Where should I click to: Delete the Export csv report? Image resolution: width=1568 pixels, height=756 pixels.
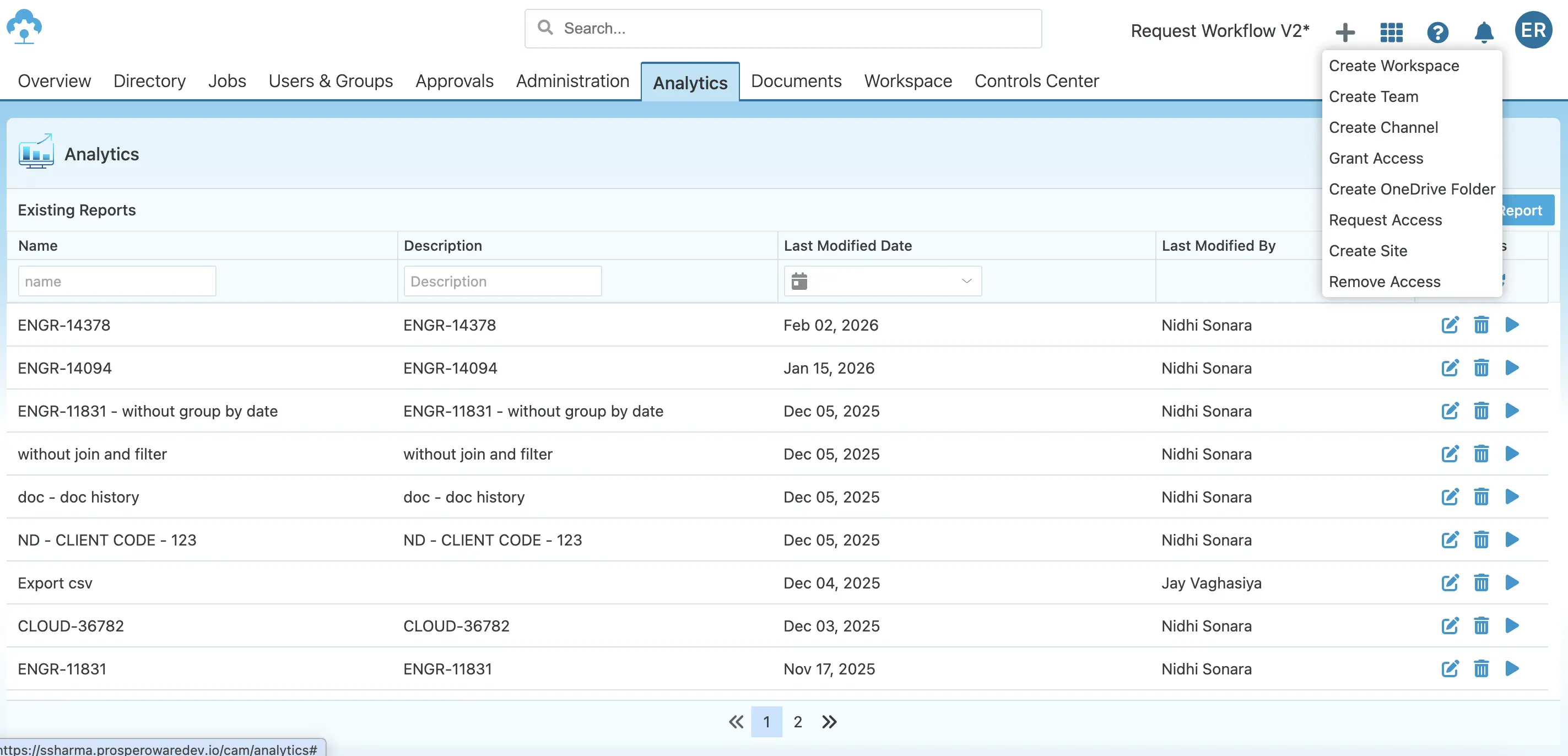(1481, 582)
